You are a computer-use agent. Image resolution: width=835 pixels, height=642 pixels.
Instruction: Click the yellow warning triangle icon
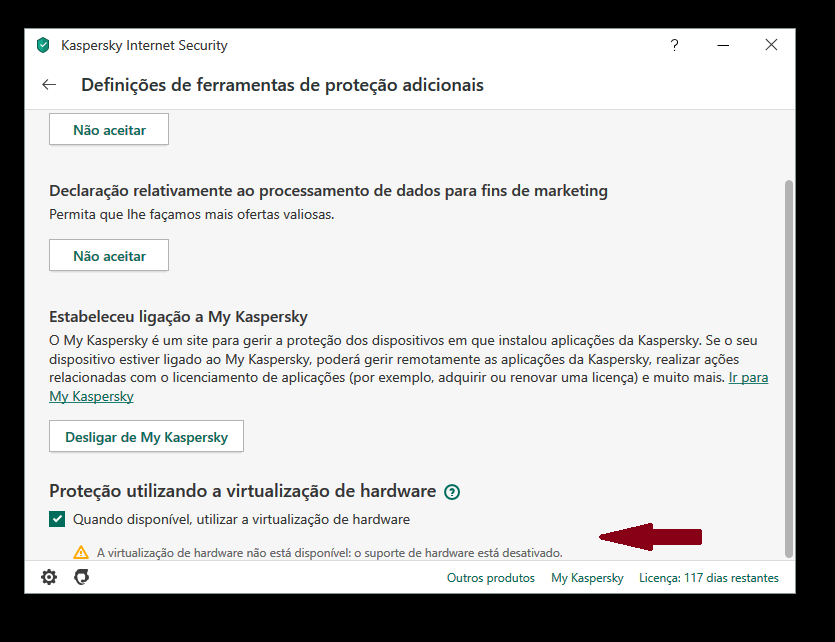click(81, 552)
